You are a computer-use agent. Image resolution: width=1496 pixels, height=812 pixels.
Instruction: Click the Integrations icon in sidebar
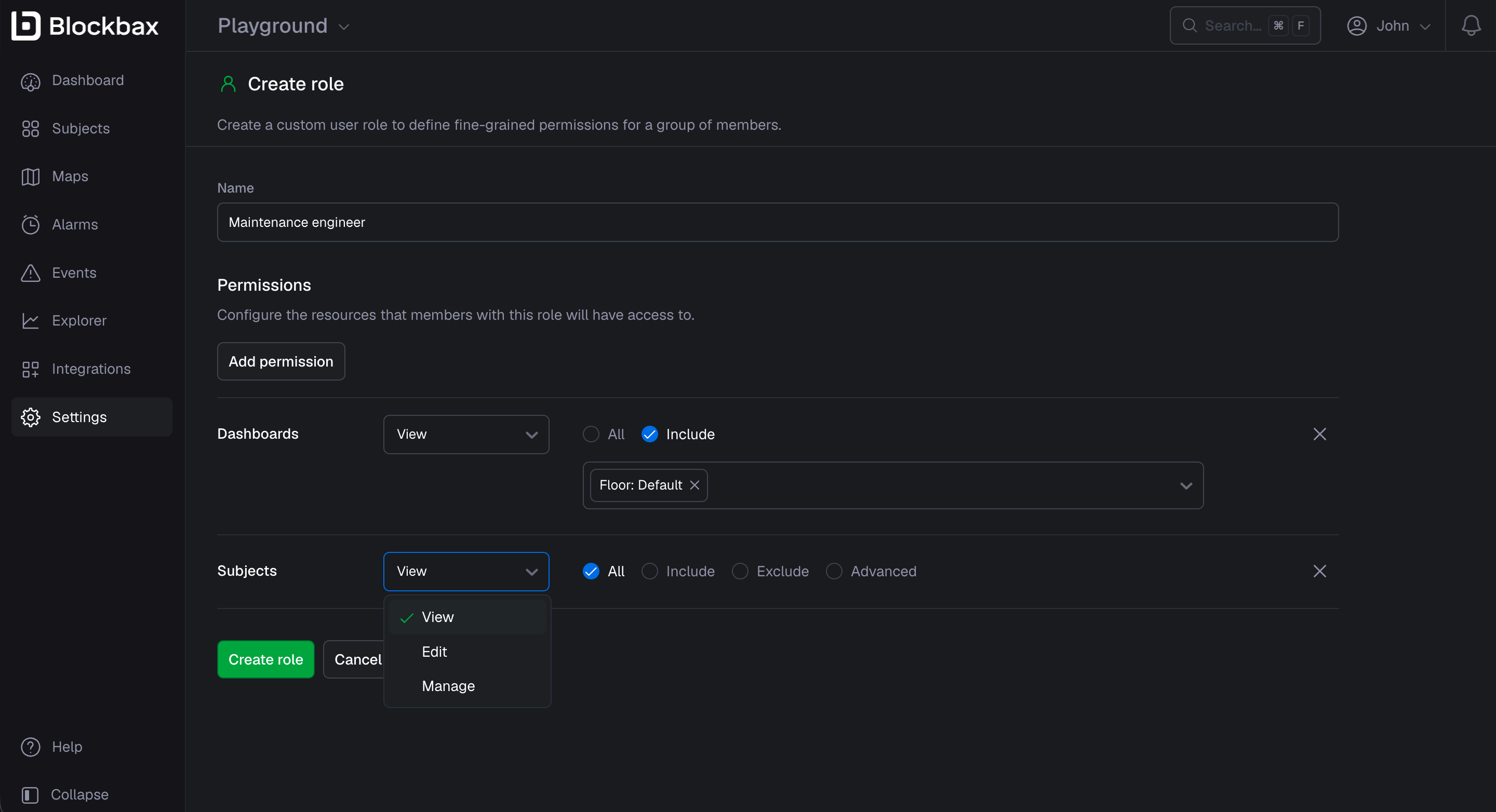coord(30,369)
